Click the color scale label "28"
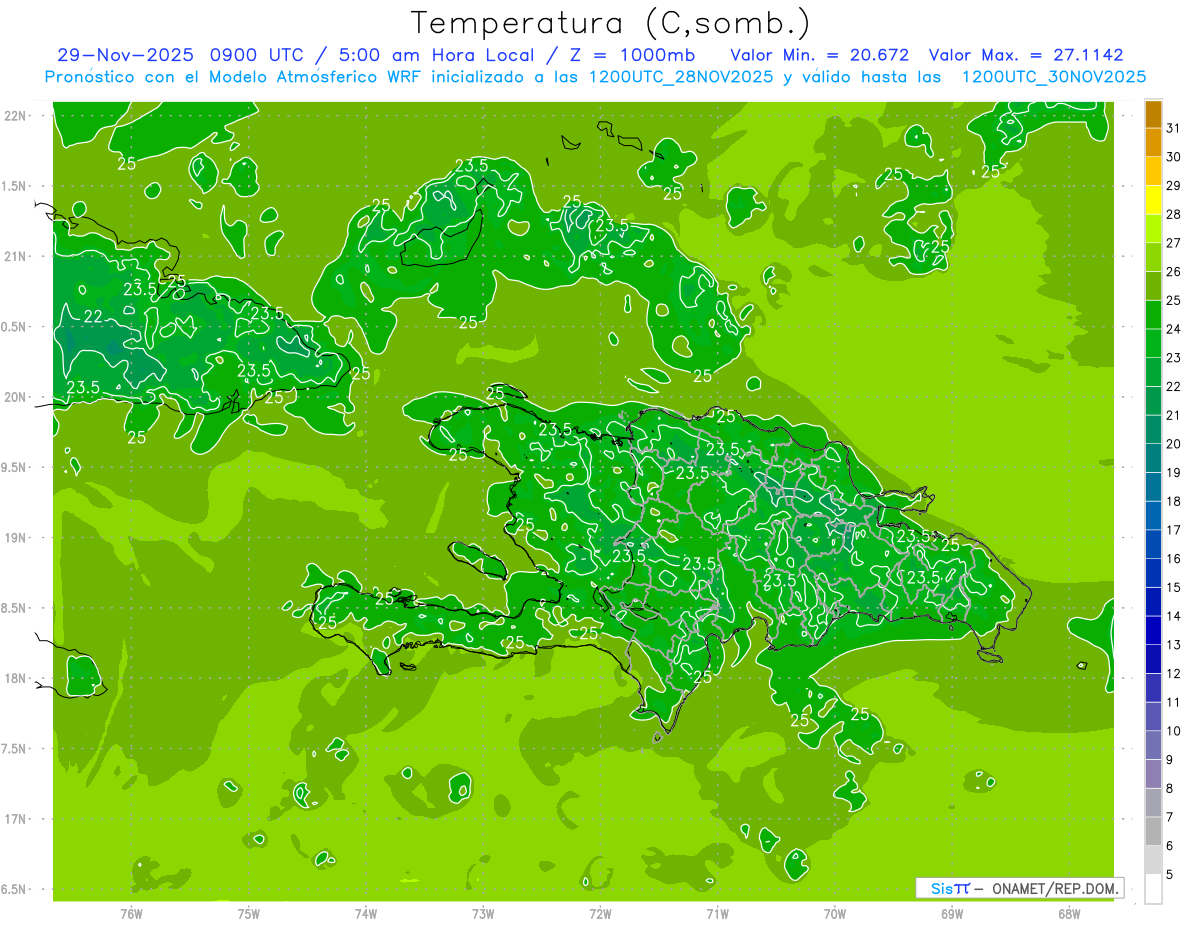Viewport: 1200px width, 927px height. (x=1173, y=214)
